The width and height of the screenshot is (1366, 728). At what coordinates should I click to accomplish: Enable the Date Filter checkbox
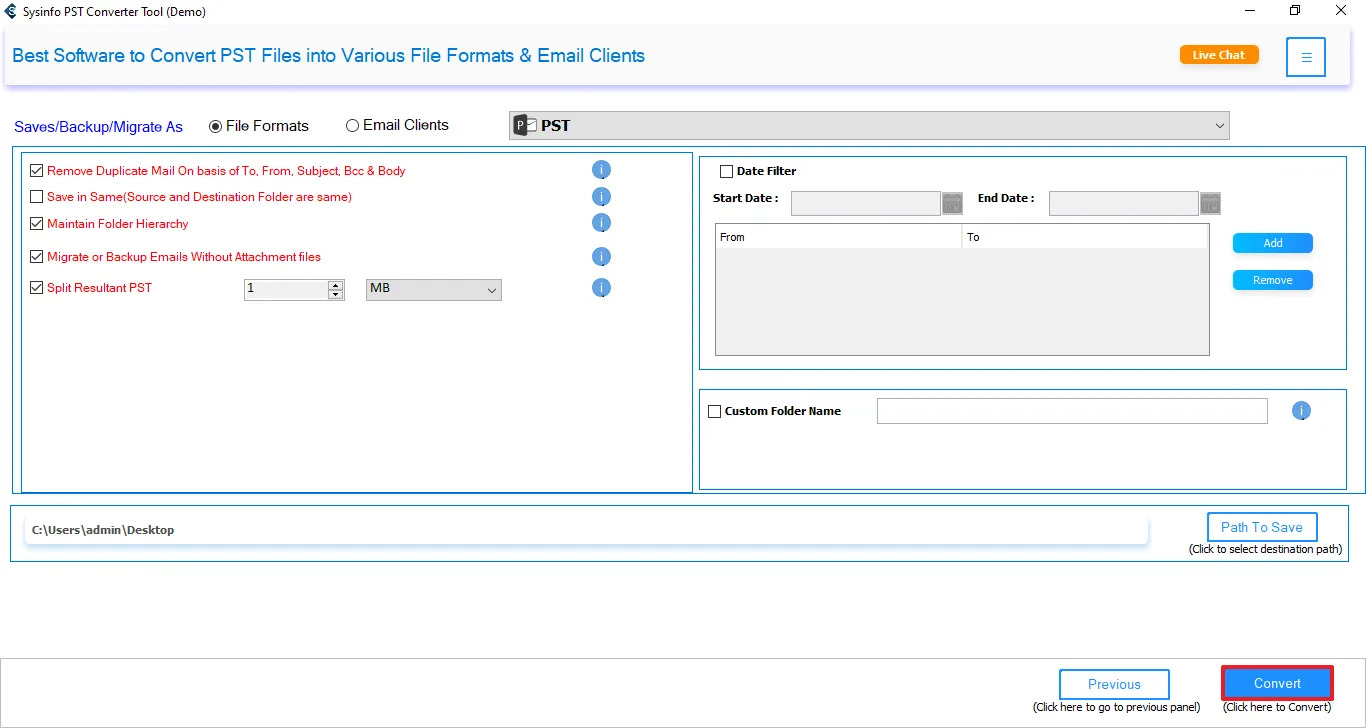[x=727, y=171]
